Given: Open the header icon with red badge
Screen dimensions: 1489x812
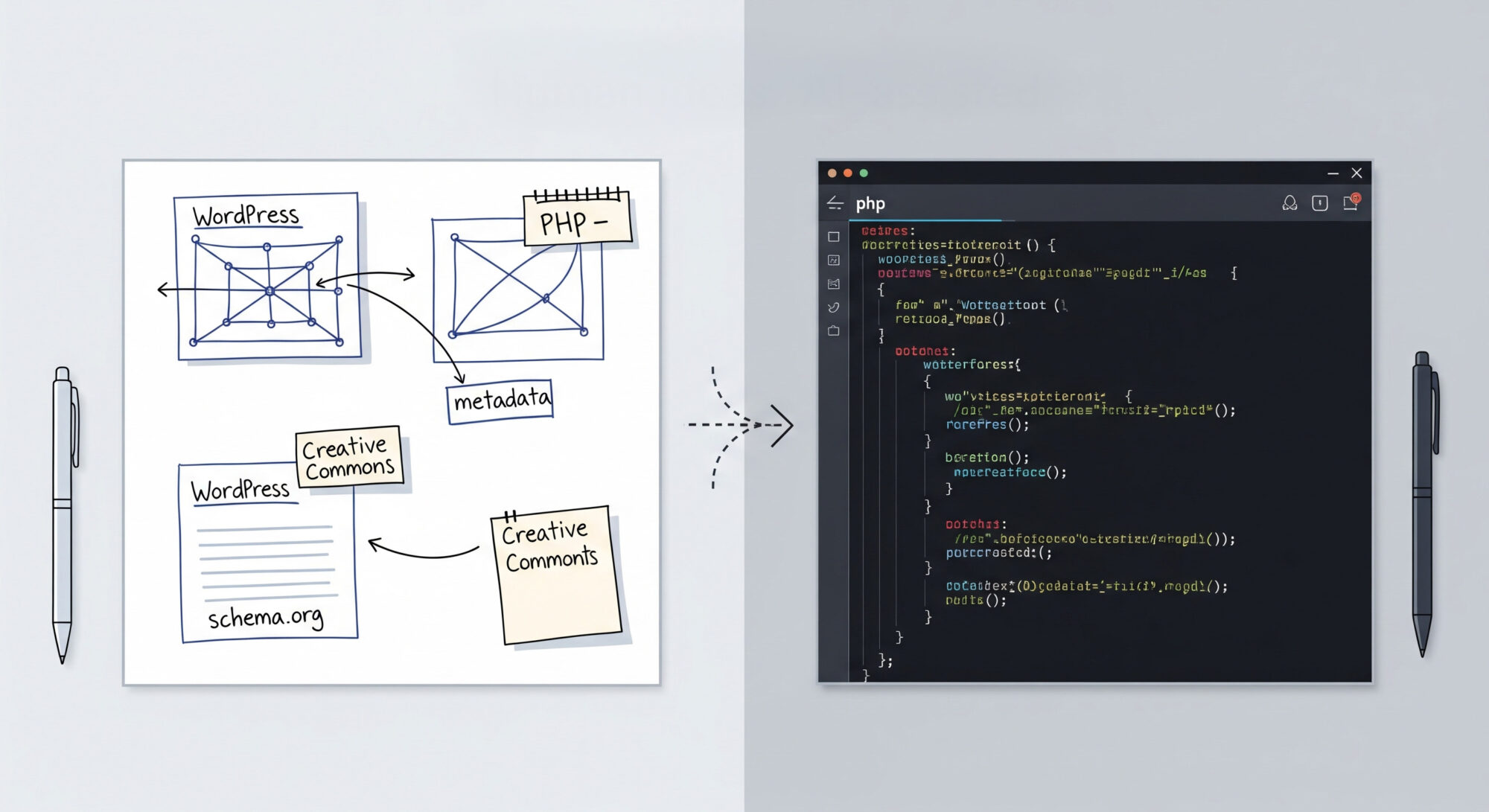Looking at the screenshot, I should click(1351, 202).
